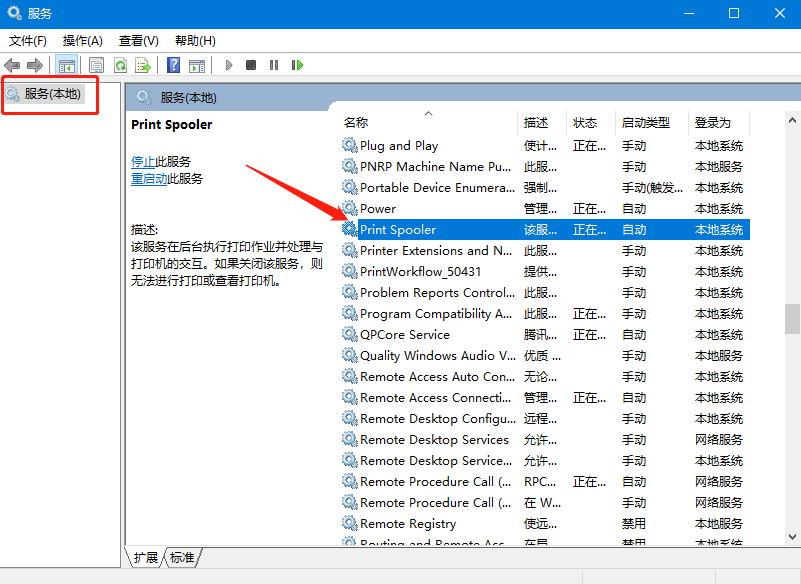This screenshot has height=584, width=801.
Task: Toggle the action pane toolbar icon
Action: tap(196, 64)
